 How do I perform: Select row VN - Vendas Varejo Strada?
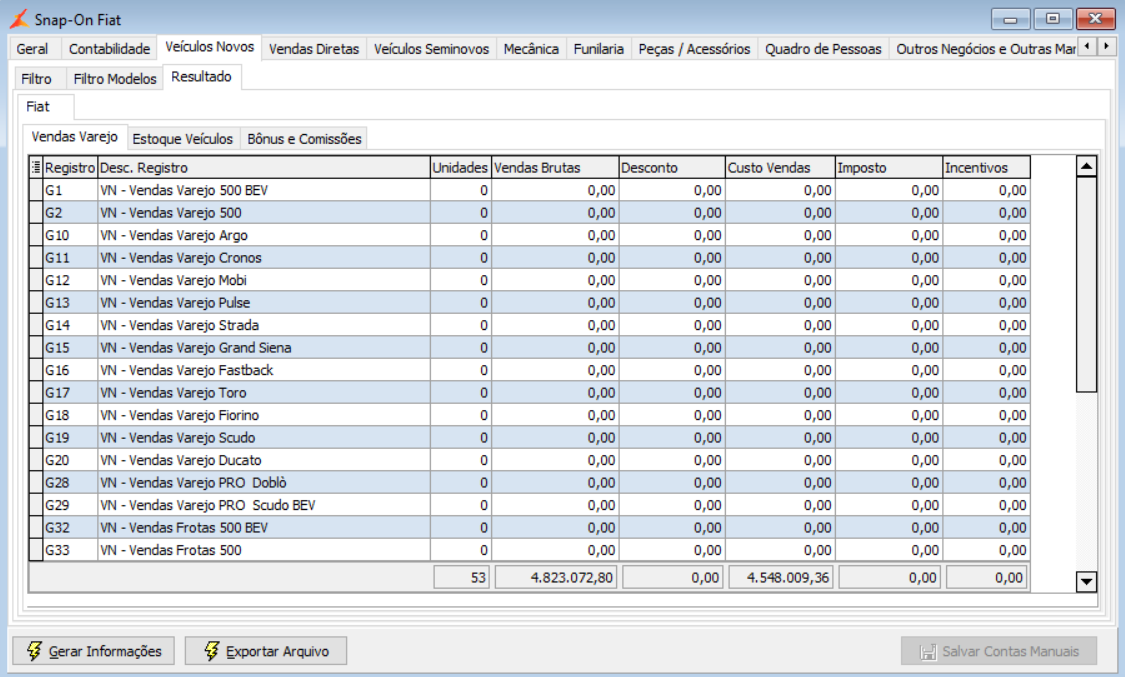pyautogui.click(x=529, y=325)
